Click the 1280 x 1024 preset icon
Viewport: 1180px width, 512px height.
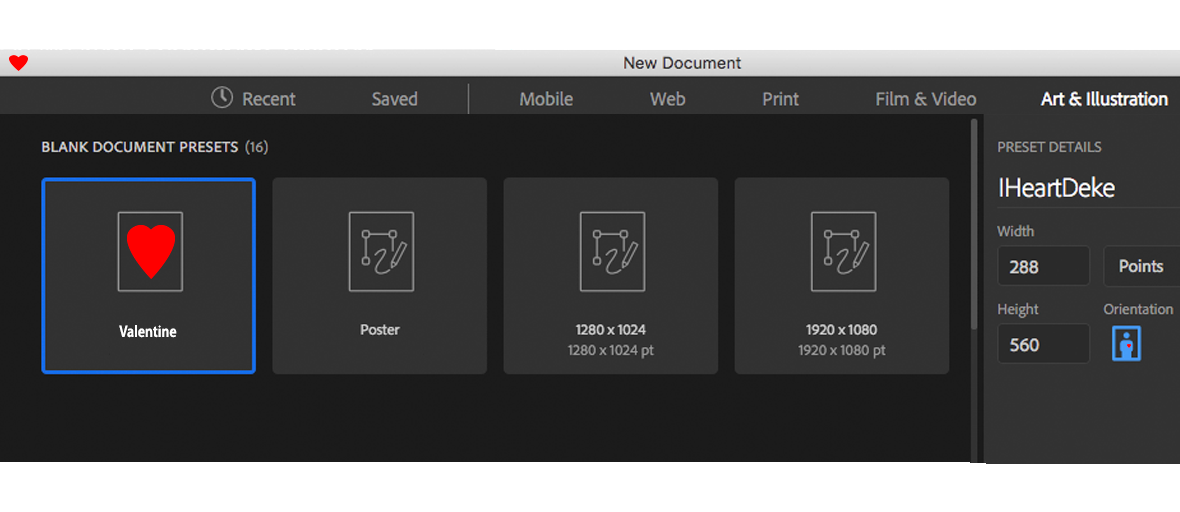point(611,251)
